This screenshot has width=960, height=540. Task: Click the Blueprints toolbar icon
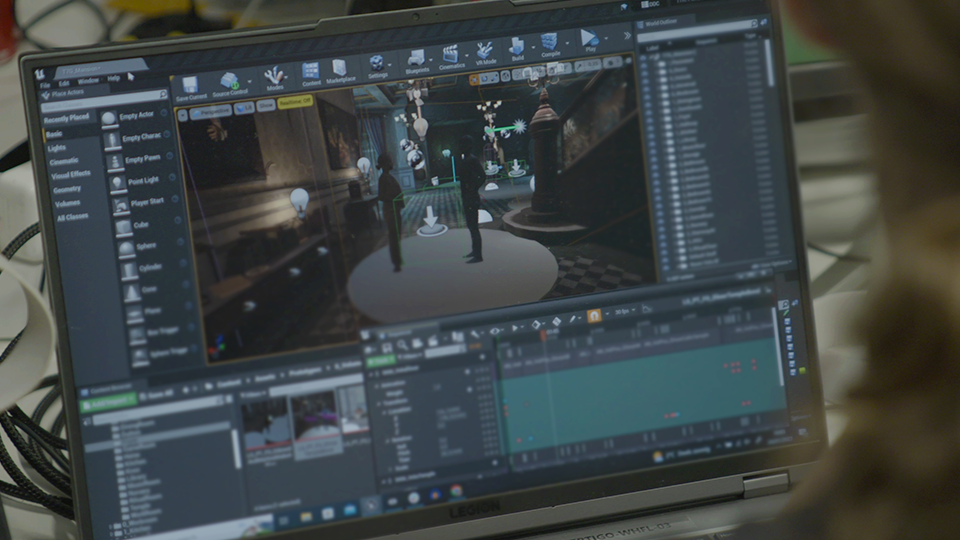pos(416,59)
